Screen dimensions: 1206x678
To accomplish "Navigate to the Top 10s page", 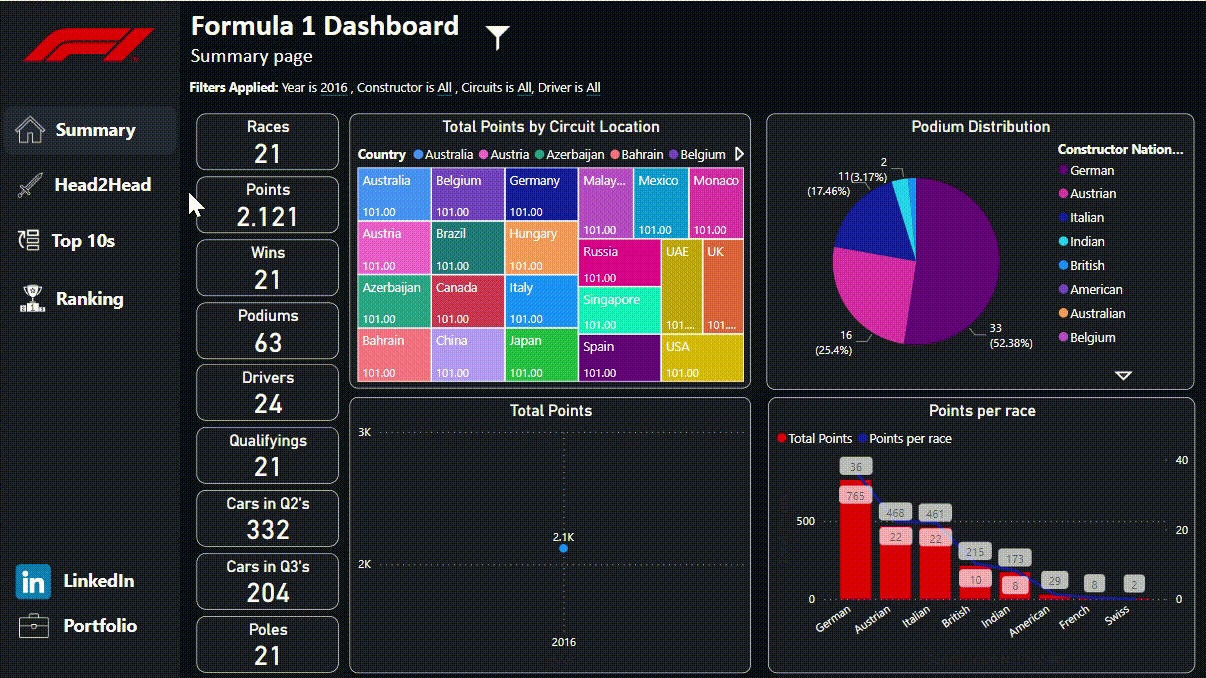I will [x=84, y=240].
